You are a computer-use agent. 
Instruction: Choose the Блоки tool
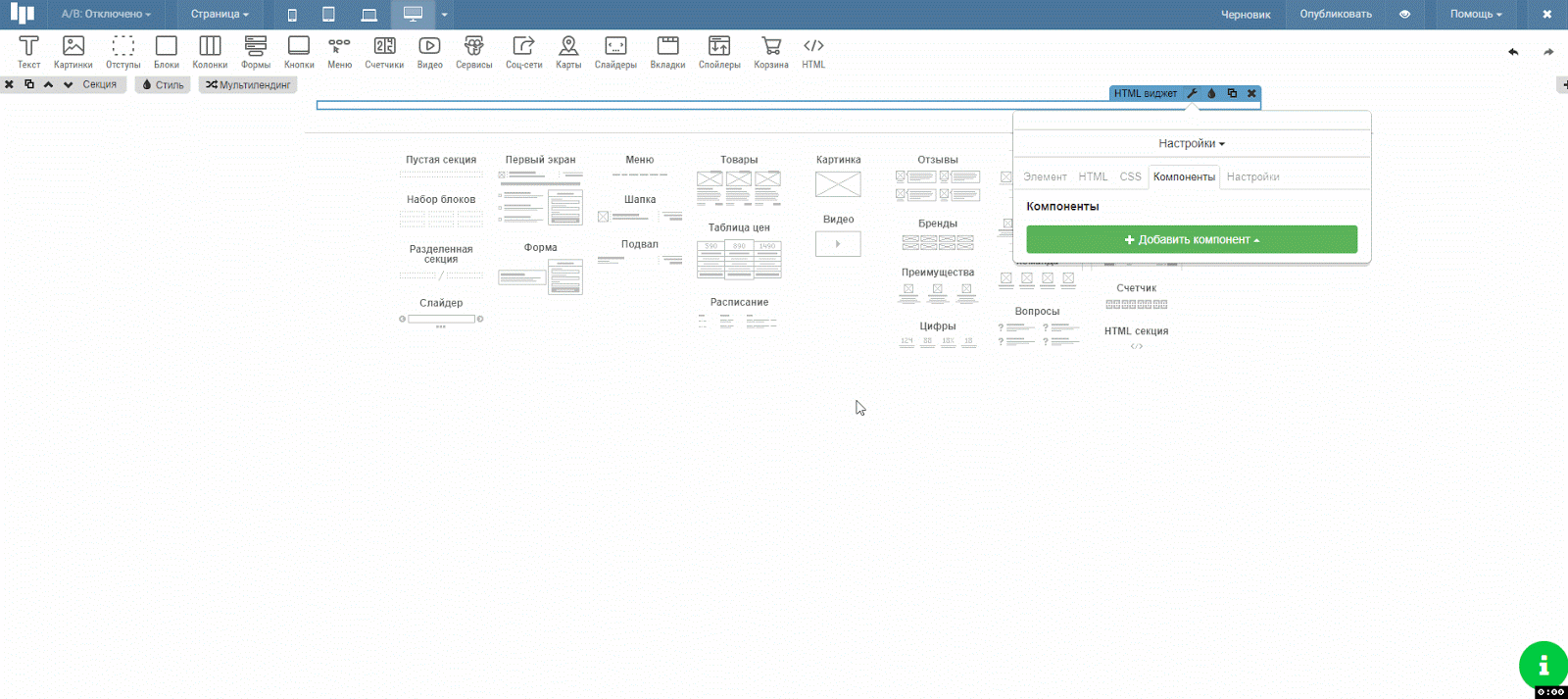(x=167, y=52)
